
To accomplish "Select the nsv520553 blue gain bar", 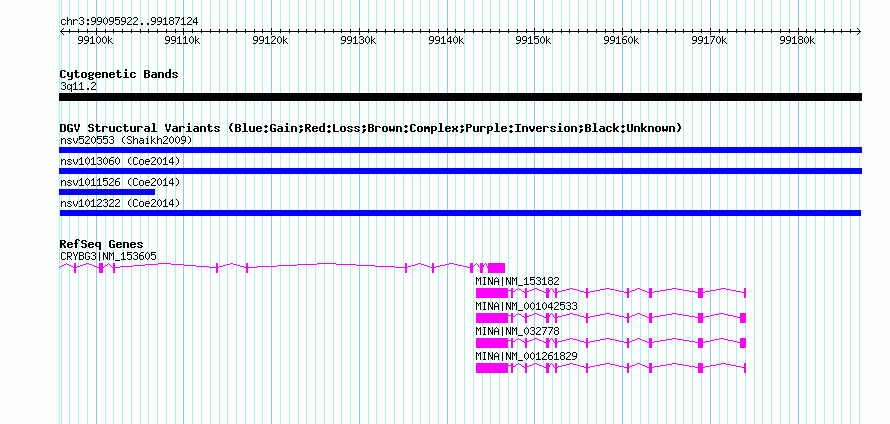I will 460,150.
